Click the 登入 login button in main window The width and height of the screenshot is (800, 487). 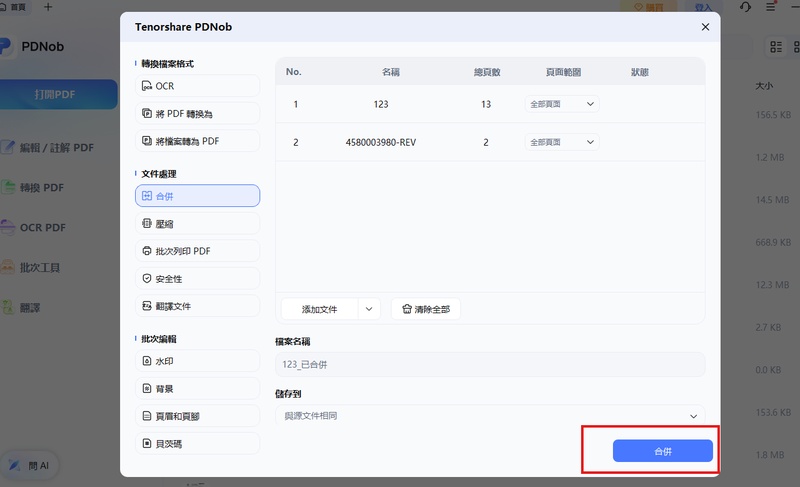click(x=703, y=7)
